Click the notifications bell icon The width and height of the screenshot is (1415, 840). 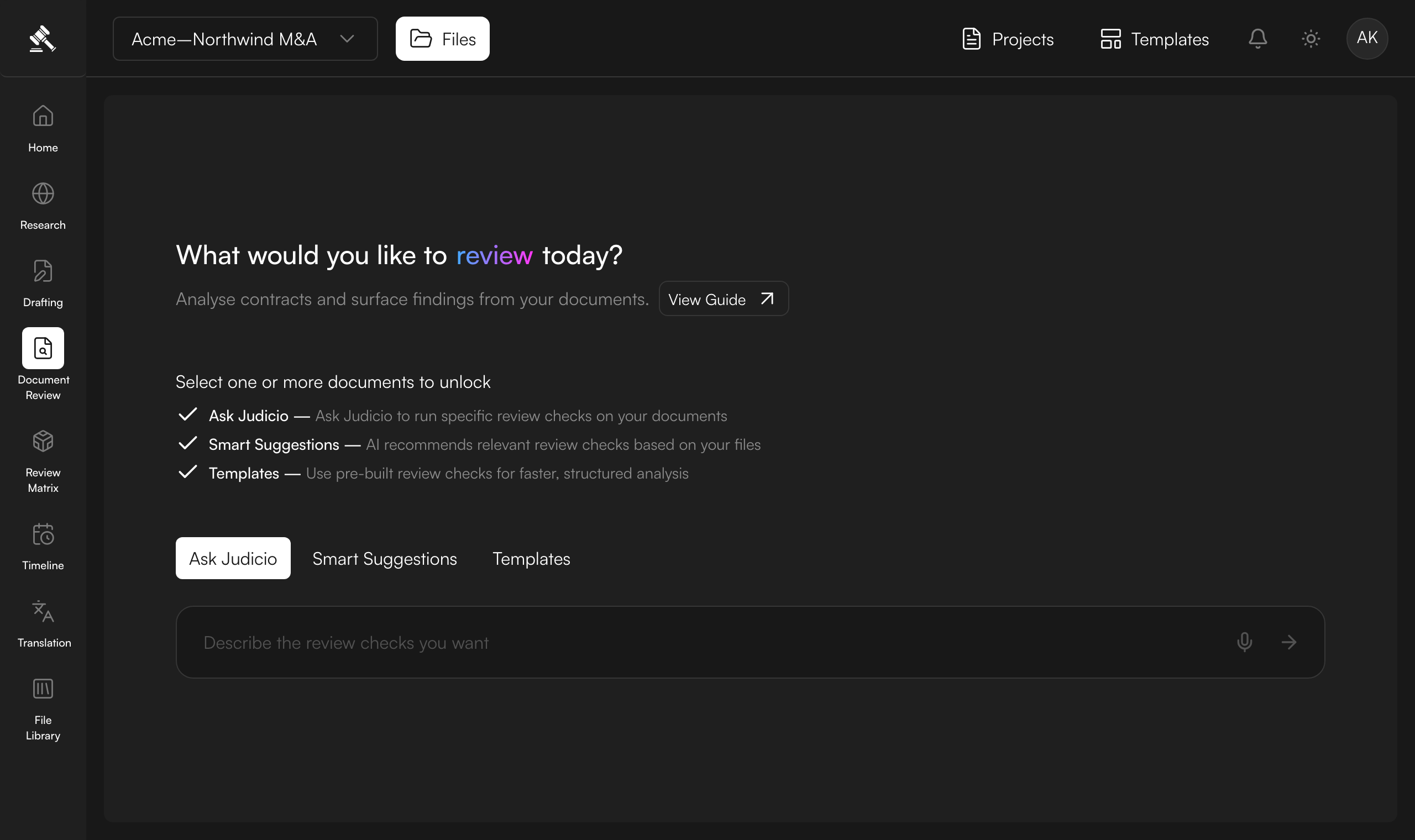click(1257, 39)
